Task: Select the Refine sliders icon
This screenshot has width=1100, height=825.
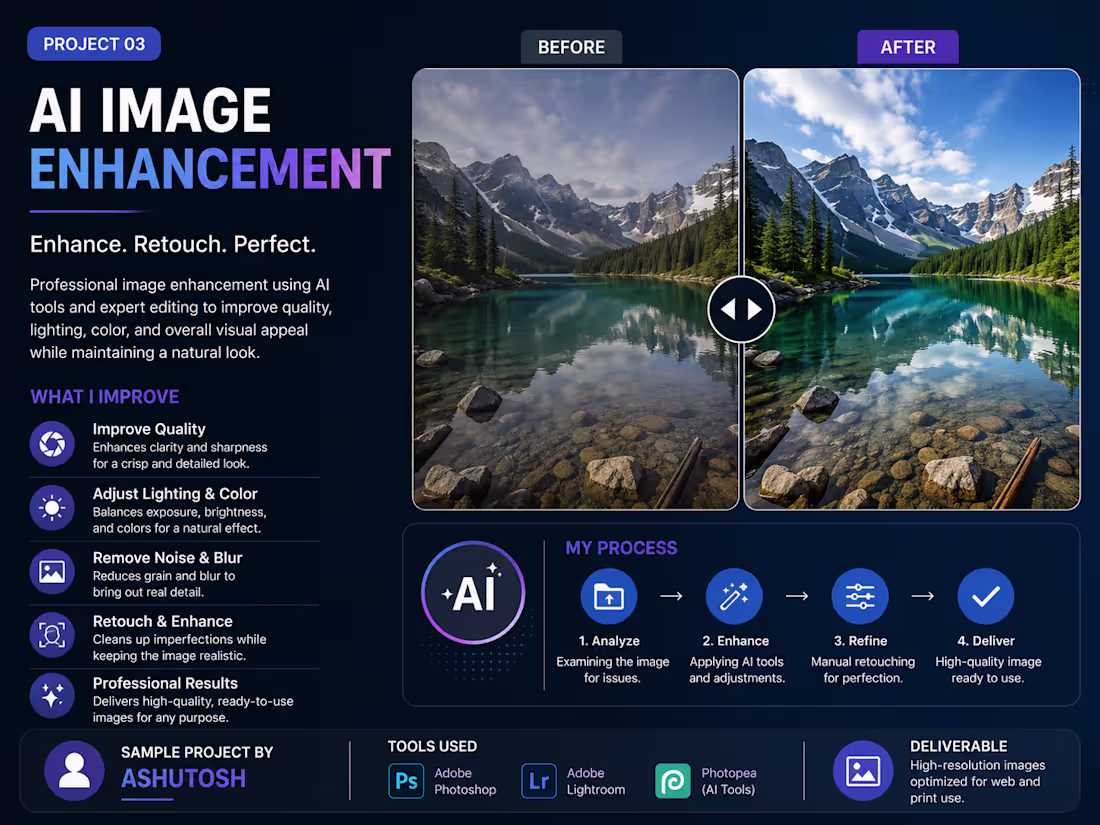Action: pyautogui.click(x=860, y=596)
